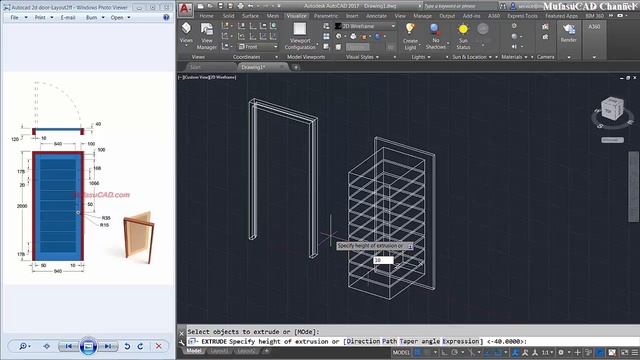The image size is (640, 360).
Task: Click the Actual size icon in Photo Viewer
Action: (47, 346)
